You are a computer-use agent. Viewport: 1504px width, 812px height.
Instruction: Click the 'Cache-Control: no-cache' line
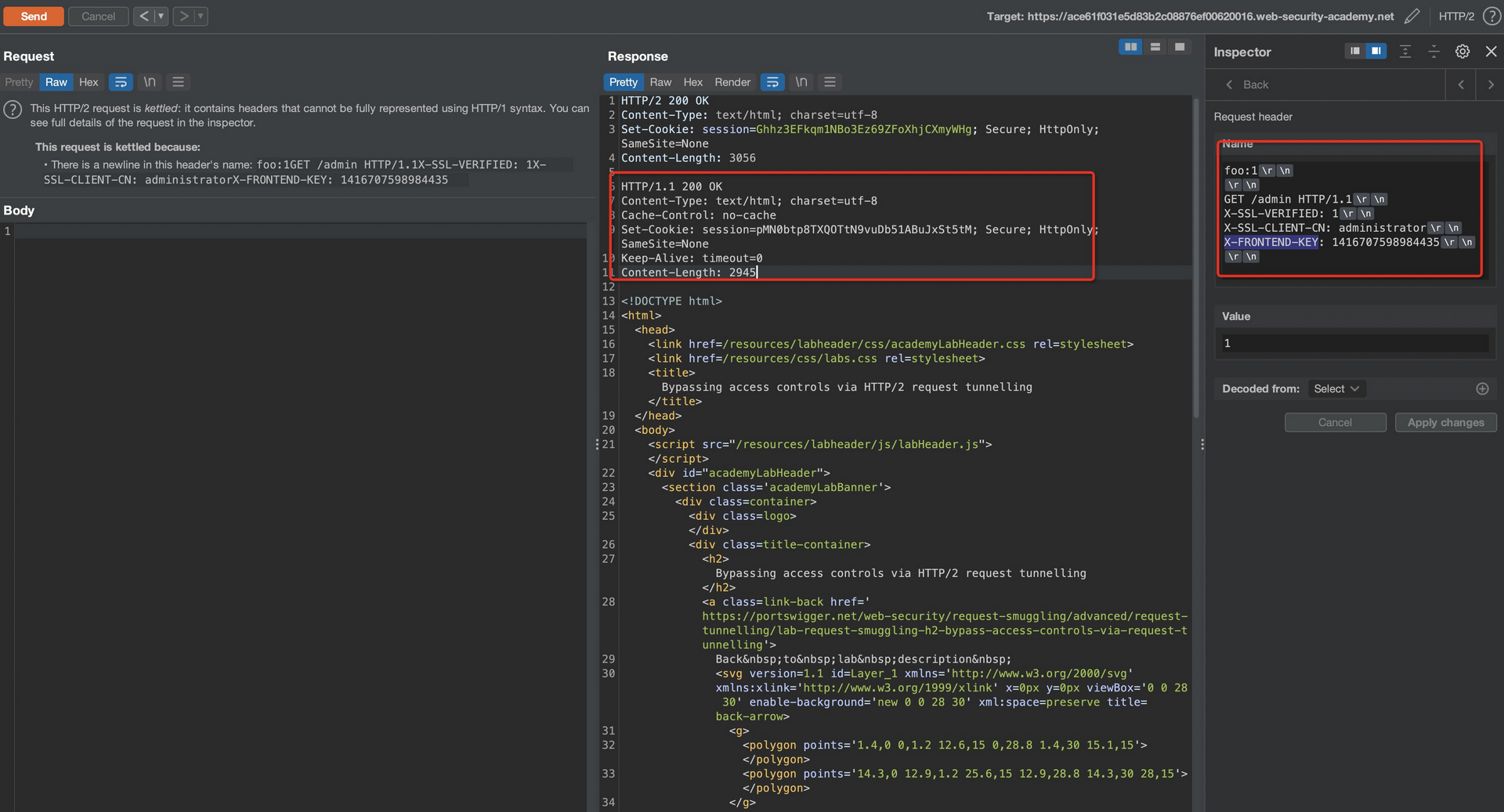click(x=699, y=215)
